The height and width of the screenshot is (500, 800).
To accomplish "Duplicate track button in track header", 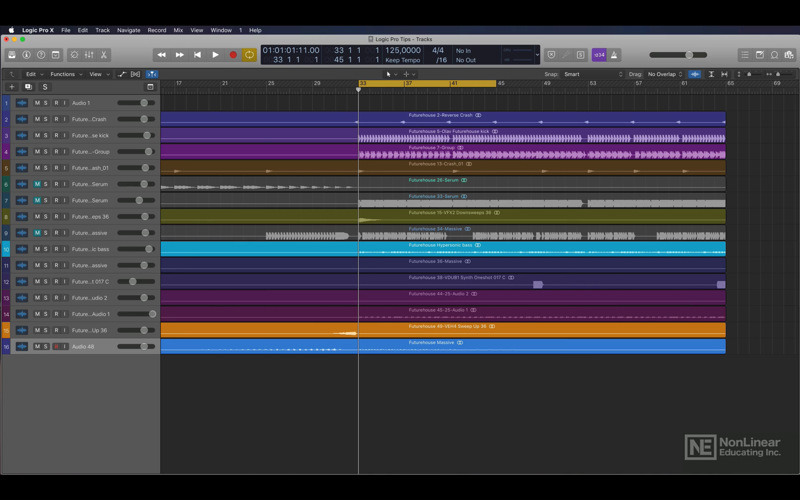I will click(x=28, y=87).
